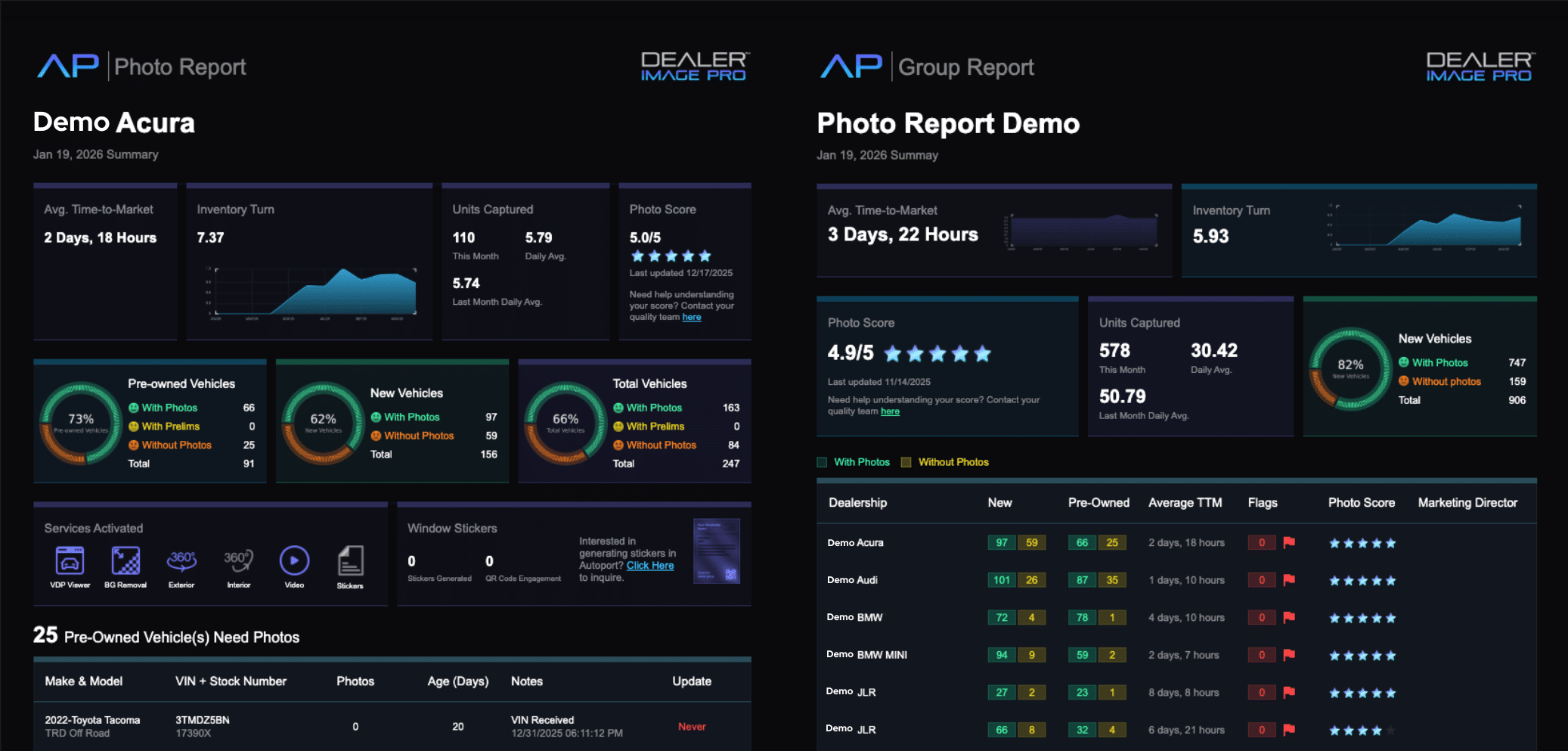Select the BG Removal service icon
The image size is (1568, 751).
pyautogui.click(x=126, y=561)
